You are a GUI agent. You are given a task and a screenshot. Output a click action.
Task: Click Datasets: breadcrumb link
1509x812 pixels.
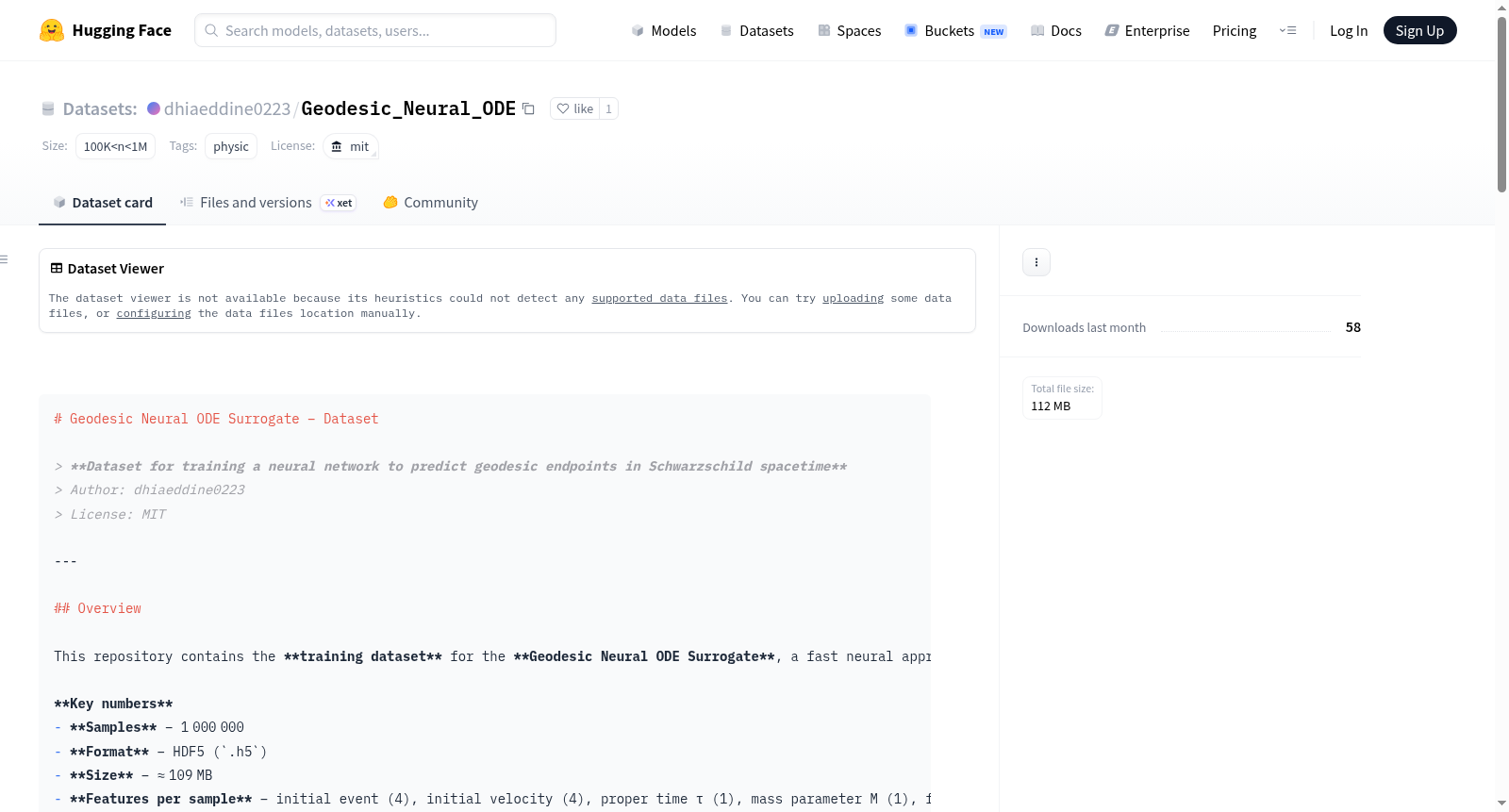click(x=100, y=108)
